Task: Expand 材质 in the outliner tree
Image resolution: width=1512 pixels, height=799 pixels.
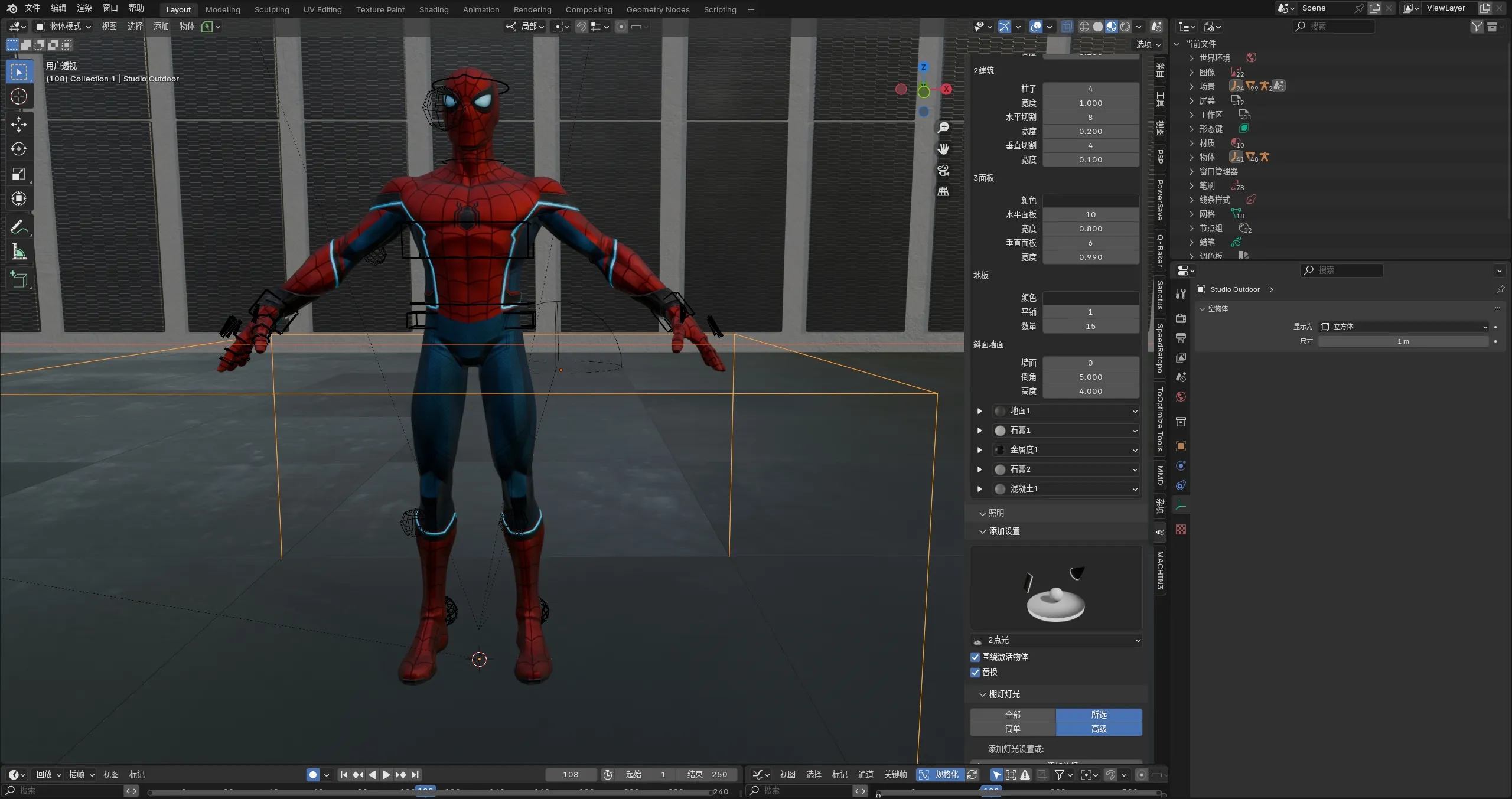Action: (1191, 143)
